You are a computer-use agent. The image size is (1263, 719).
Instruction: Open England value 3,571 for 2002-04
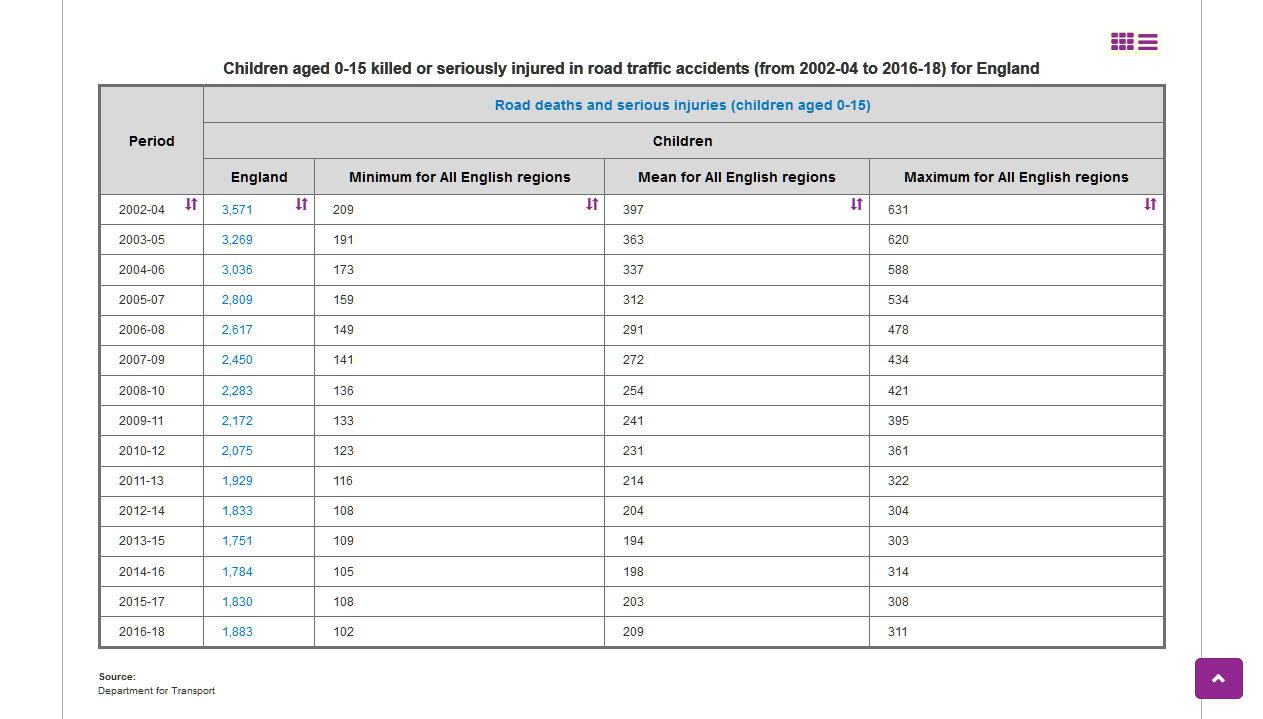(237, 210)
